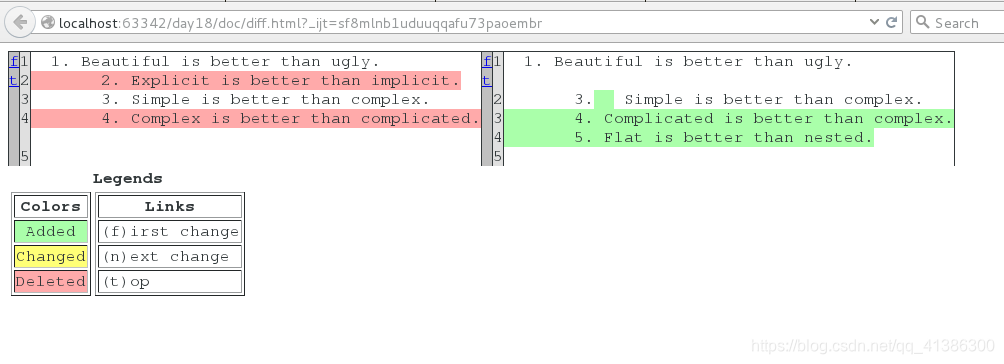The image size is (1004, 364).
Task: Click the 'Colors' legend header
Action: pyautogui.click(x=51, y=206)
